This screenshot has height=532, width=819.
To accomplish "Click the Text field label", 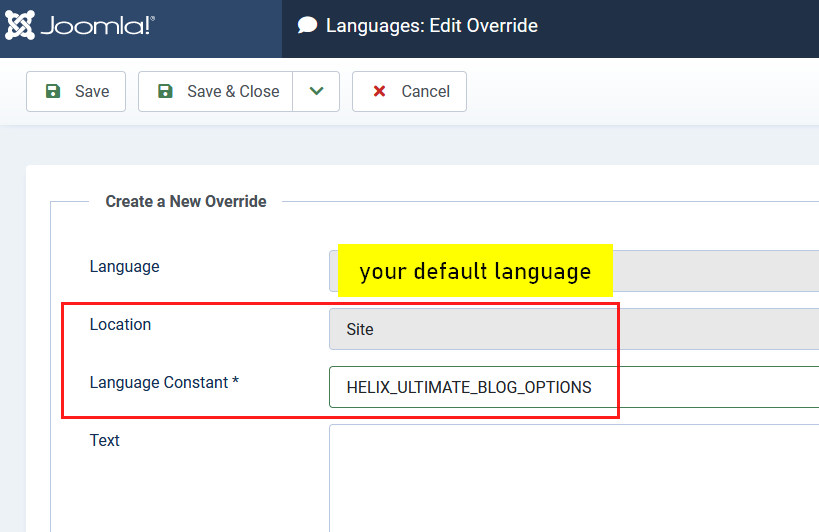I will click(x=104, y=440).
